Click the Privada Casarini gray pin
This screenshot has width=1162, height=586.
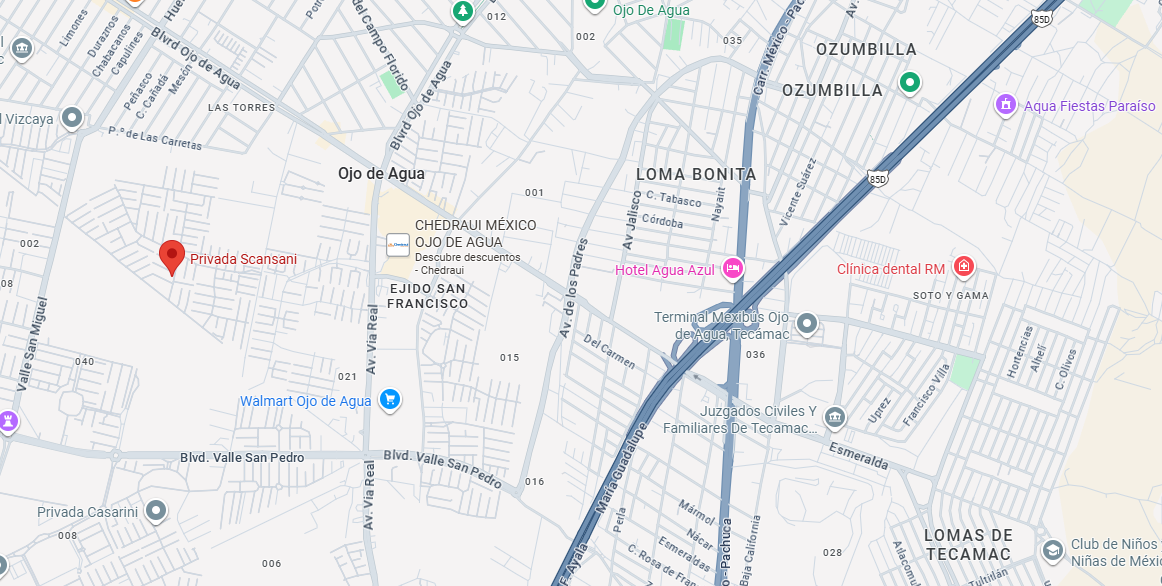pos(156,510)
